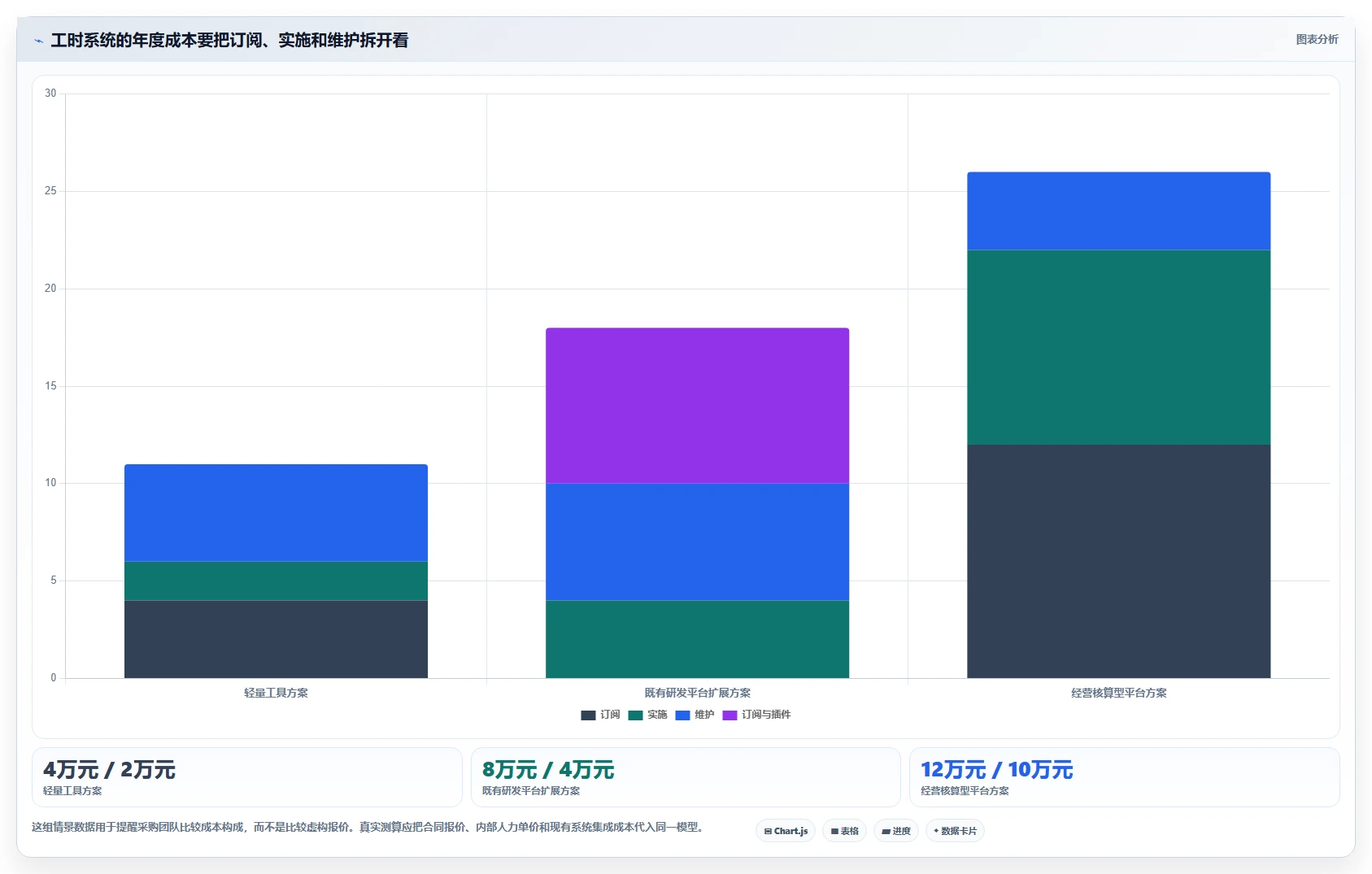Click the green 实施 segment of 轻量工具方案 bar
Image resolution: width=1372 pixels, height=874 pixels.
(276, 580)
